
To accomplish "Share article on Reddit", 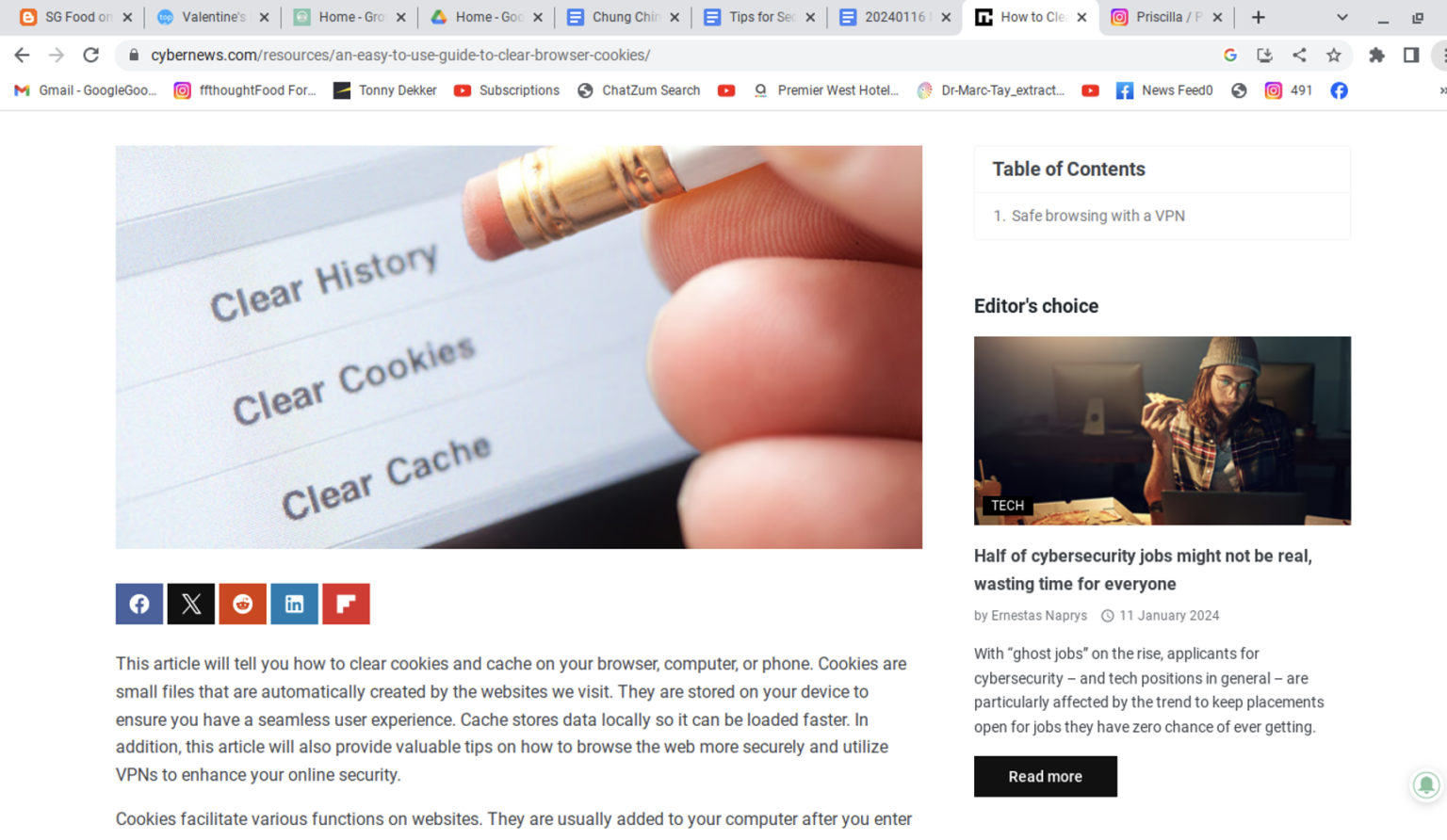I will point(243,604).
